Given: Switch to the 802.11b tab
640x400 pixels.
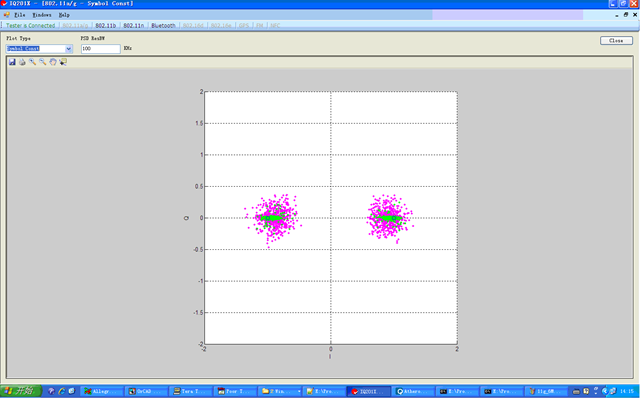Looking at the screenshot, I should coord(107,25).
